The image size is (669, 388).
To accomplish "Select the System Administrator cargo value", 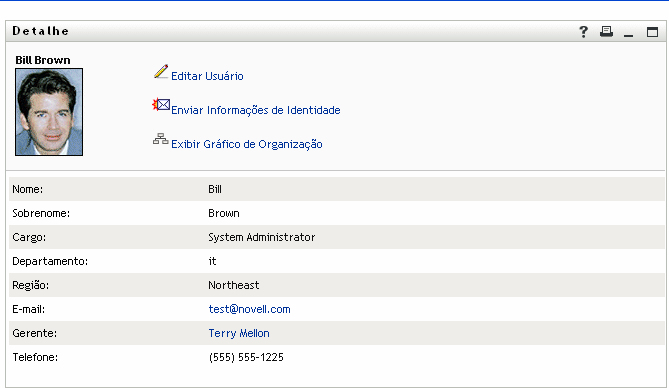I will pos(262,237).
